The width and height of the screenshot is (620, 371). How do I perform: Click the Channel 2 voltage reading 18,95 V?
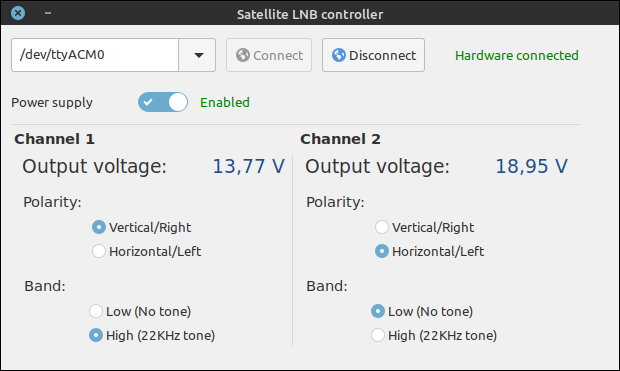(x=531, y=166)
